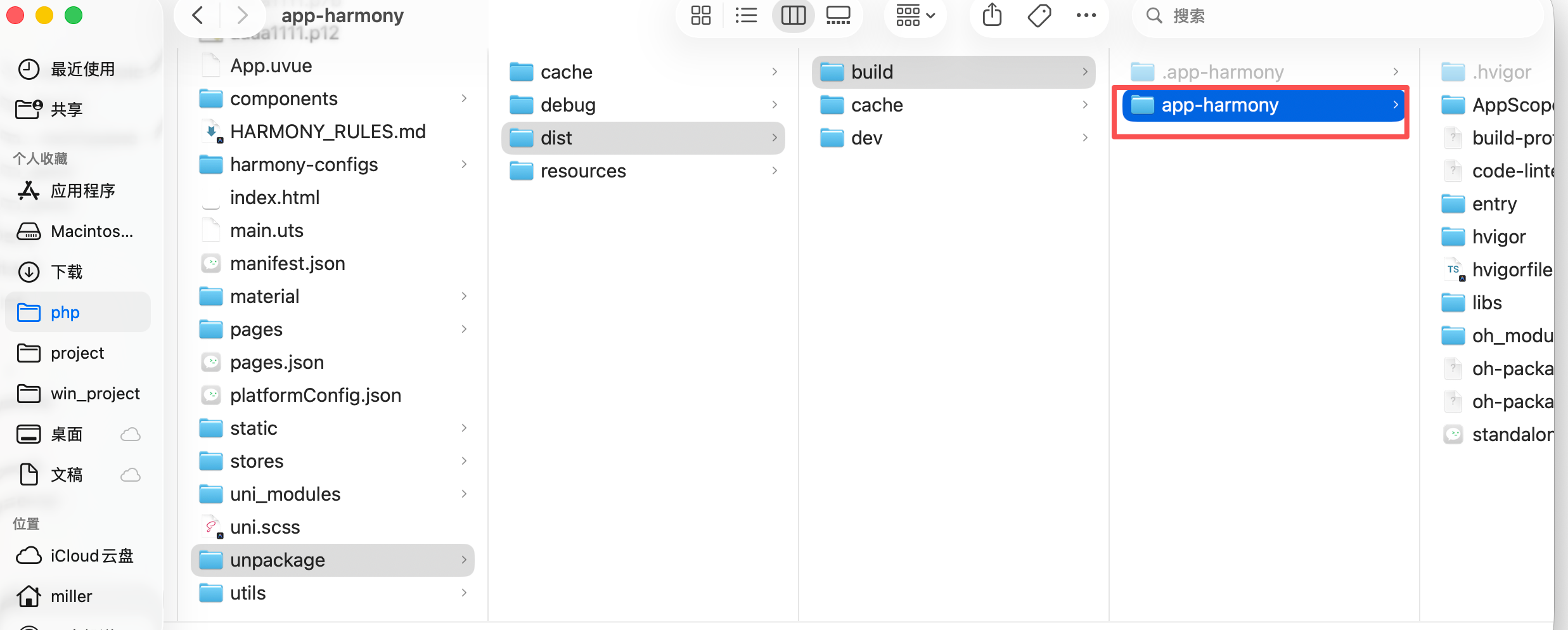Expand the components folder chevron
Viewport: 1568px width, 630px height.
pos(464,98)
